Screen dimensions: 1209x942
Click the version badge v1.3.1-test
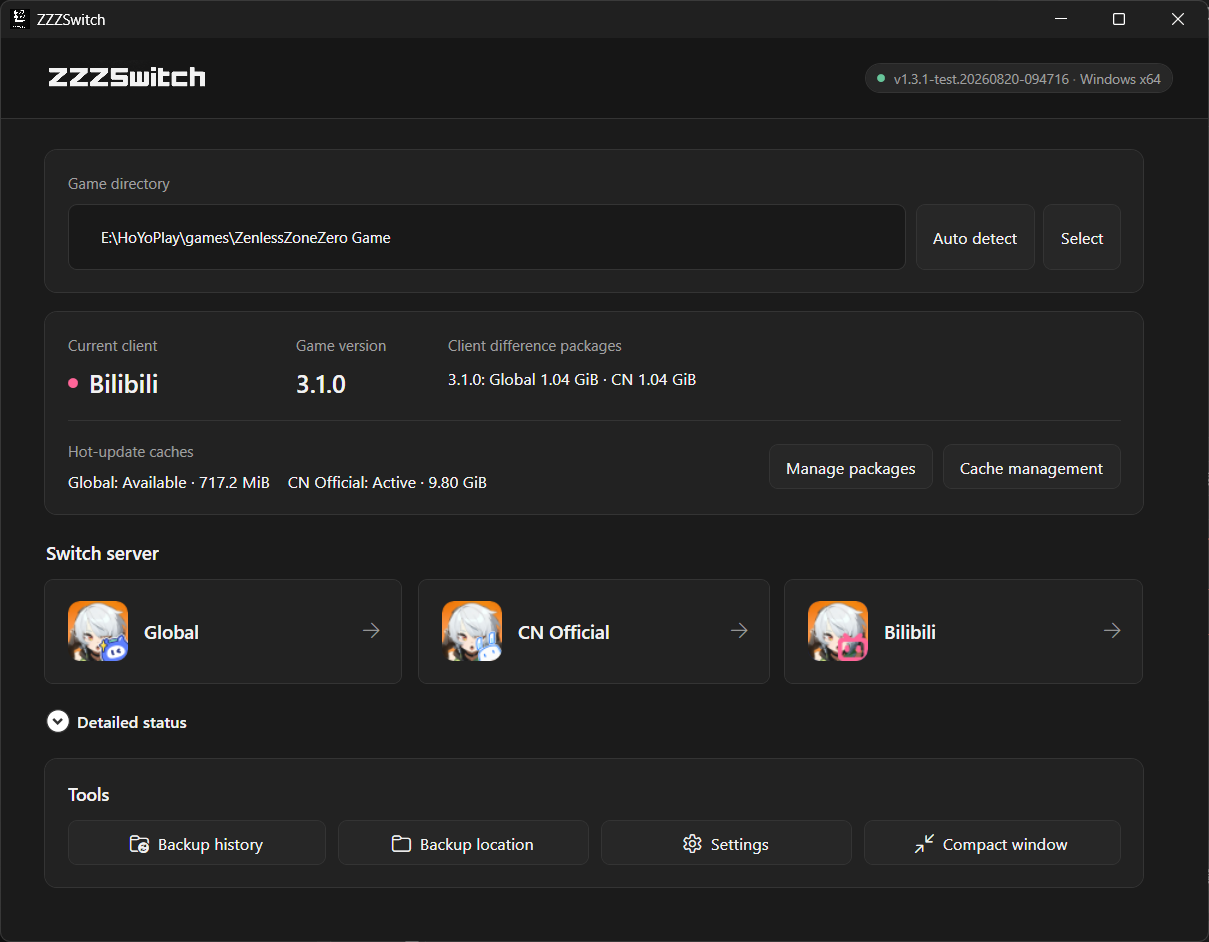pyautogui.click(x=1018, y=78)
